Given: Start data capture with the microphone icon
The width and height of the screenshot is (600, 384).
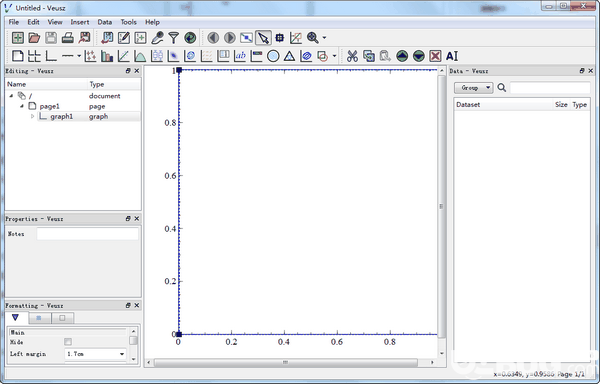Looking at the screenshot, I should coord(157,37).
